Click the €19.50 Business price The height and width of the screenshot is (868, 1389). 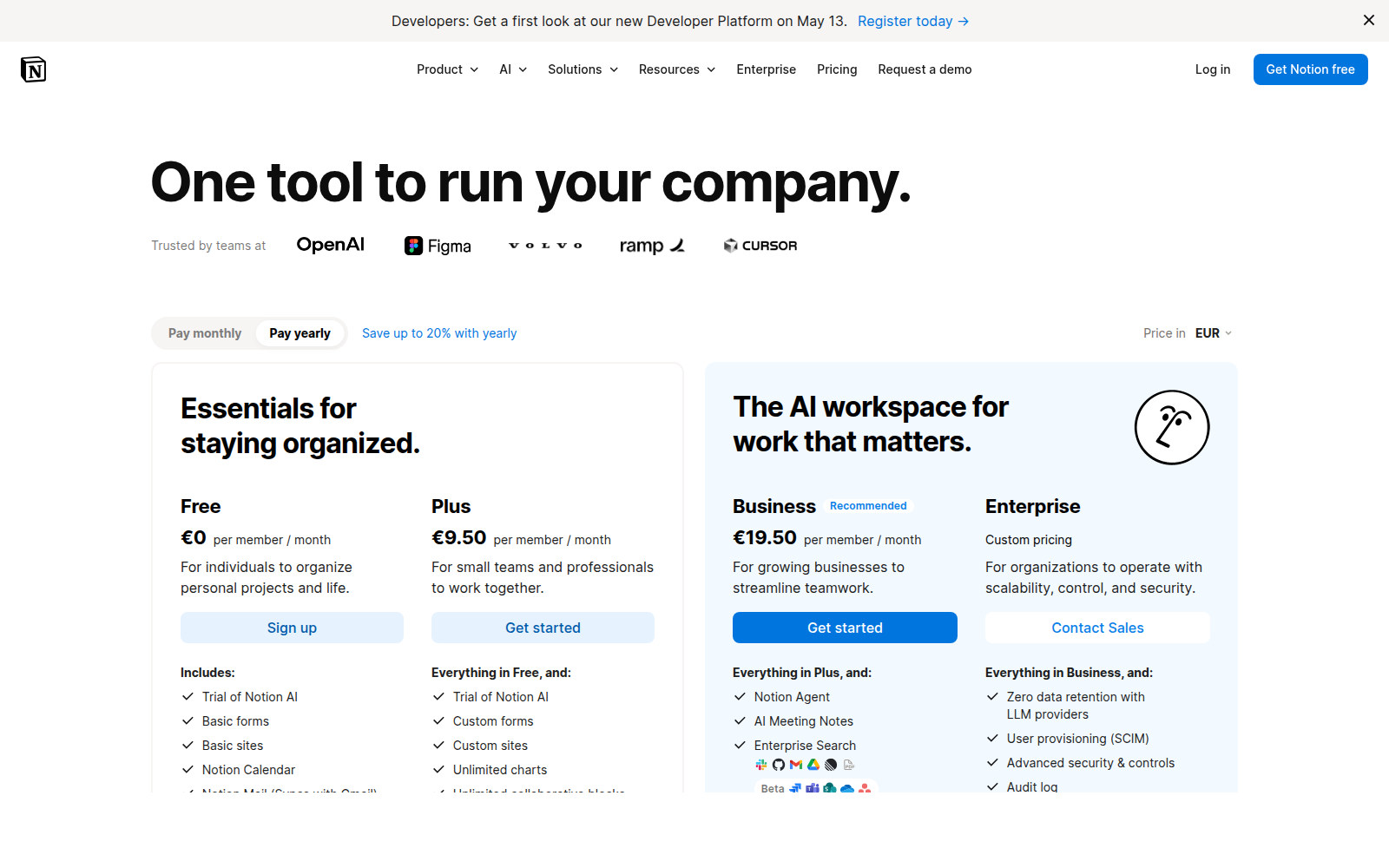pos(765,538)
